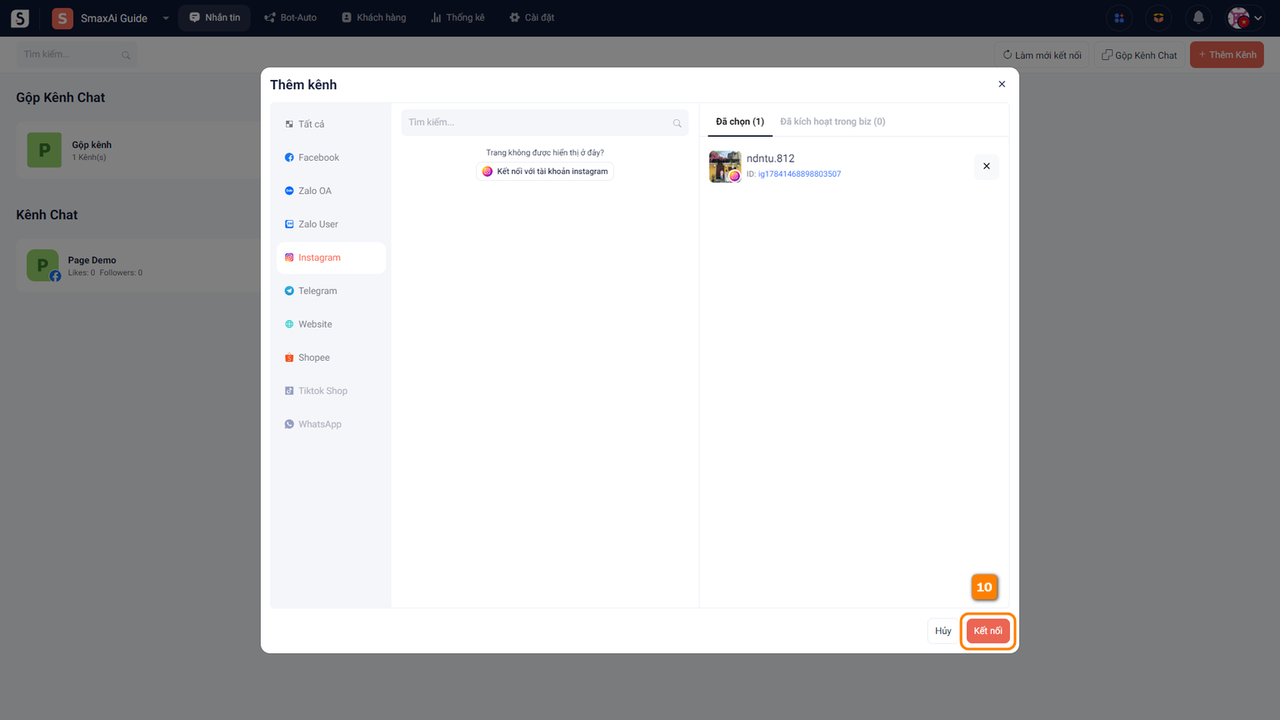1280x720 pixels.
Task: Click search magnifier in channel search
Action: [x=677, y=123]
